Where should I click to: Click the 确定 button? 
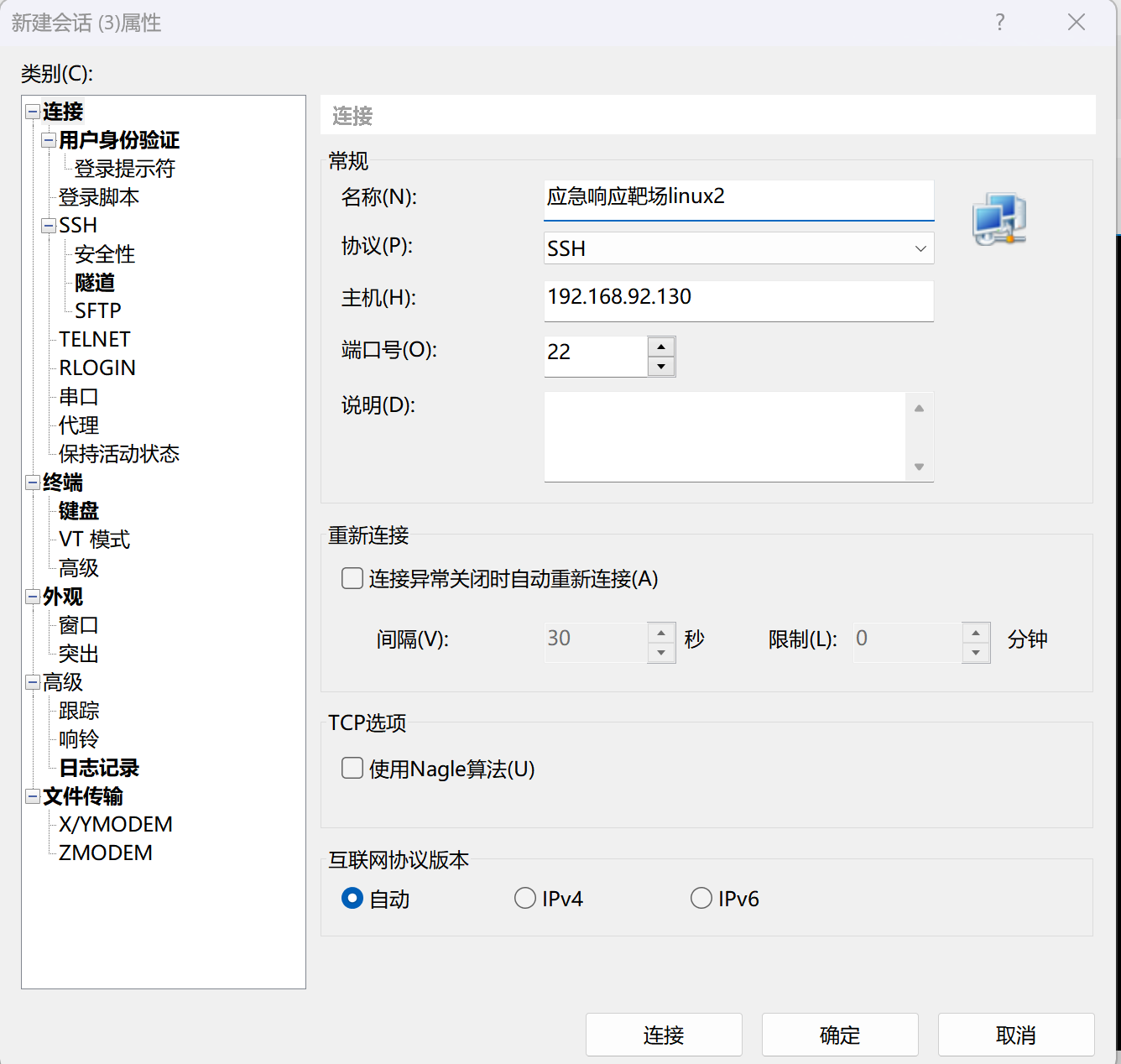coord(839,1035)
